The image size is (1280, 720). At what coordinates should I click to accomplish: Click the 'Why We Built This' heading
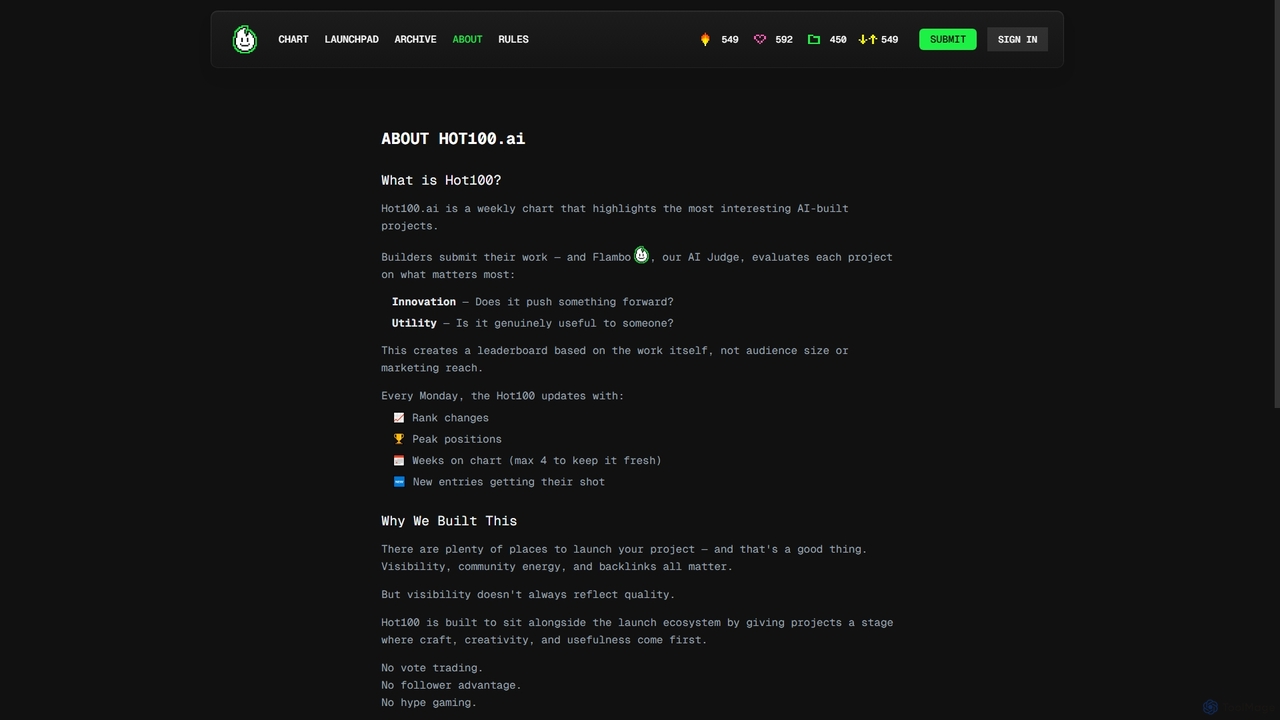[x=449, y=521]
